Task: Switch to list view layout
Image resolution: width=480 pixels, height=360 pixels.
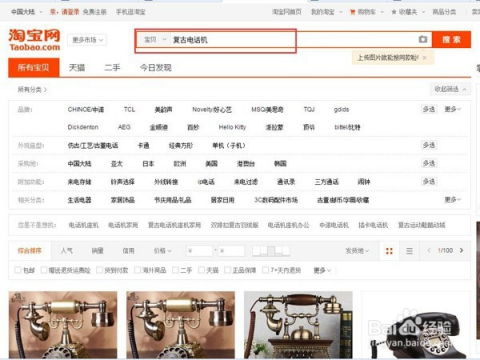Action: (409, 251)
